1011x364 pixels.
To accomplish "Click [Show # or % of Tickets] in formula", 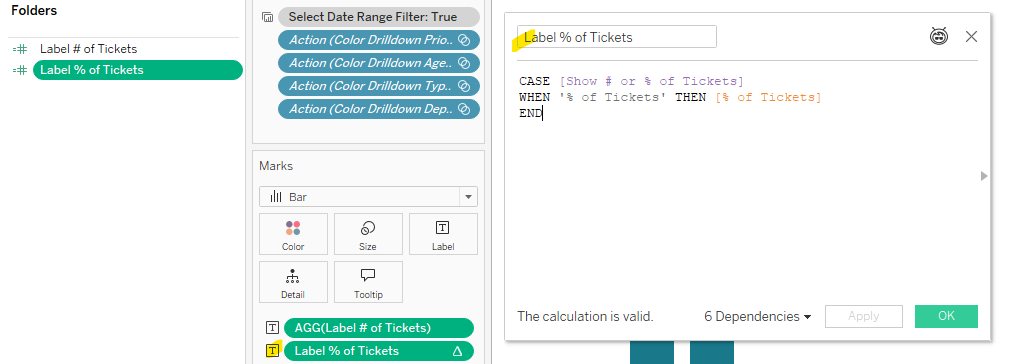I will tap(651, 81).
